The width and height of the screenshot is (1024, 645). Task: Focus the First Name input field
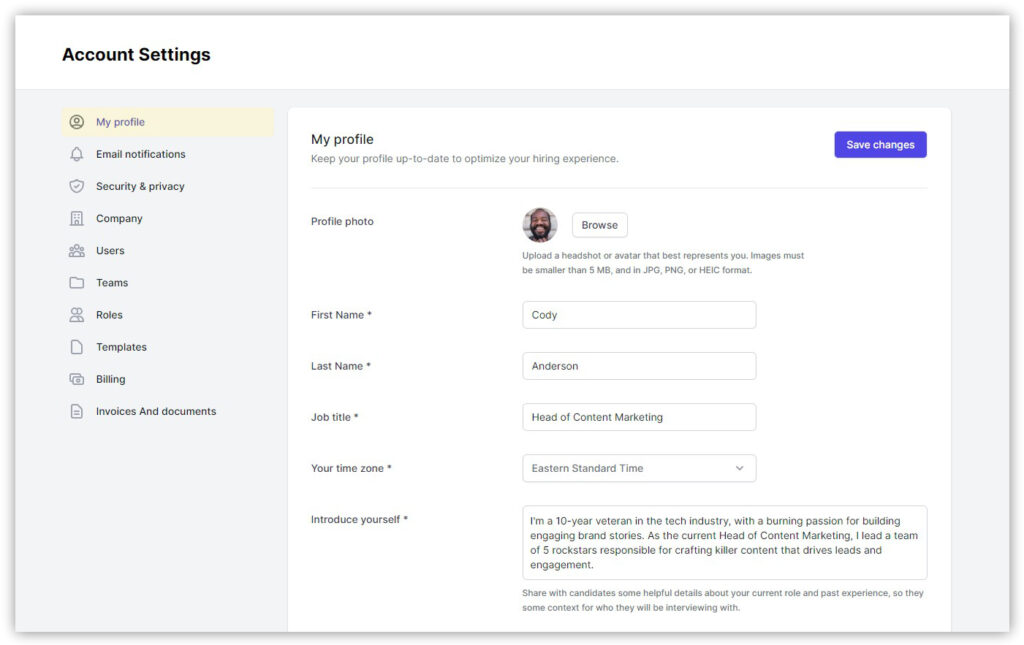[x=639, y=315]
